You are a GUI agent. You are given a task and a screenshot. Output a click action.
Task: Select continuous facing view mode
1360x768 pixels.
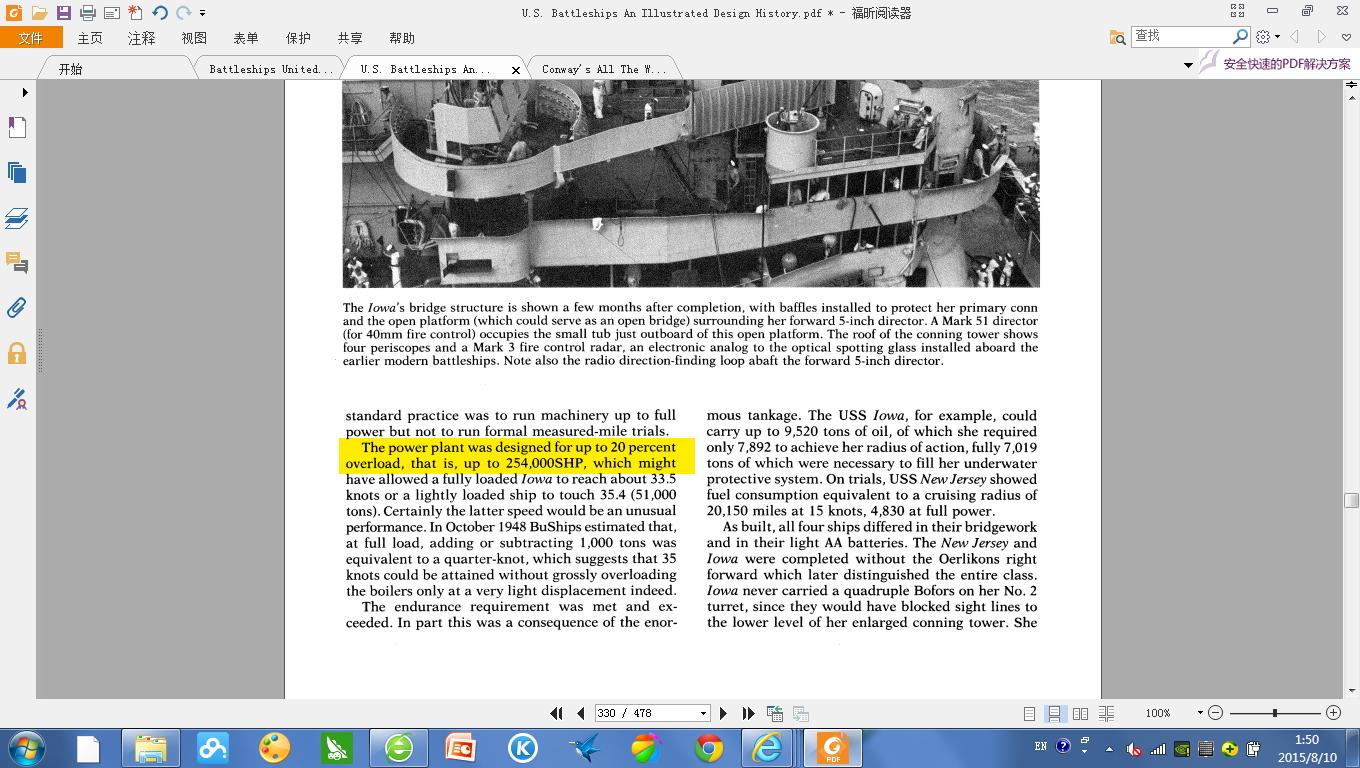(x=1106, y=713)
